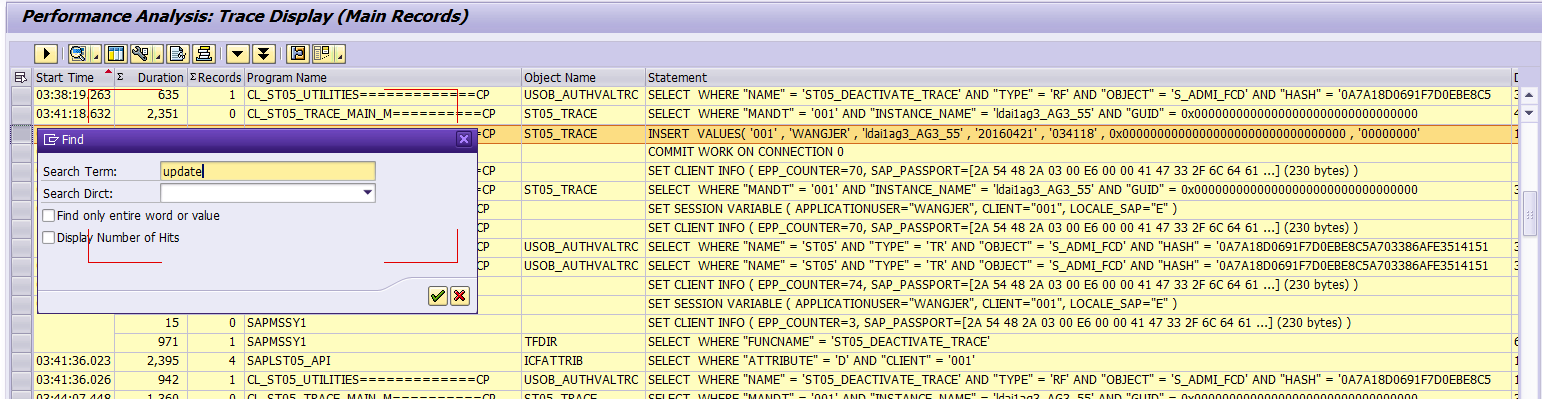Click the play/execute toolbar icon
Image resolution: width=1542 pixels, height=399 pixels.
pos(46,54)
